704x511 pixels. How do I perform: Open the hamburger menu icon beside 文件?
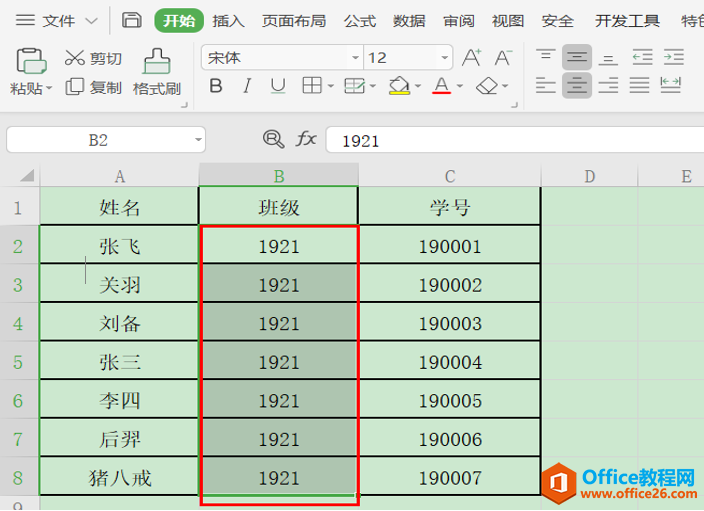(x=25, y=20)
